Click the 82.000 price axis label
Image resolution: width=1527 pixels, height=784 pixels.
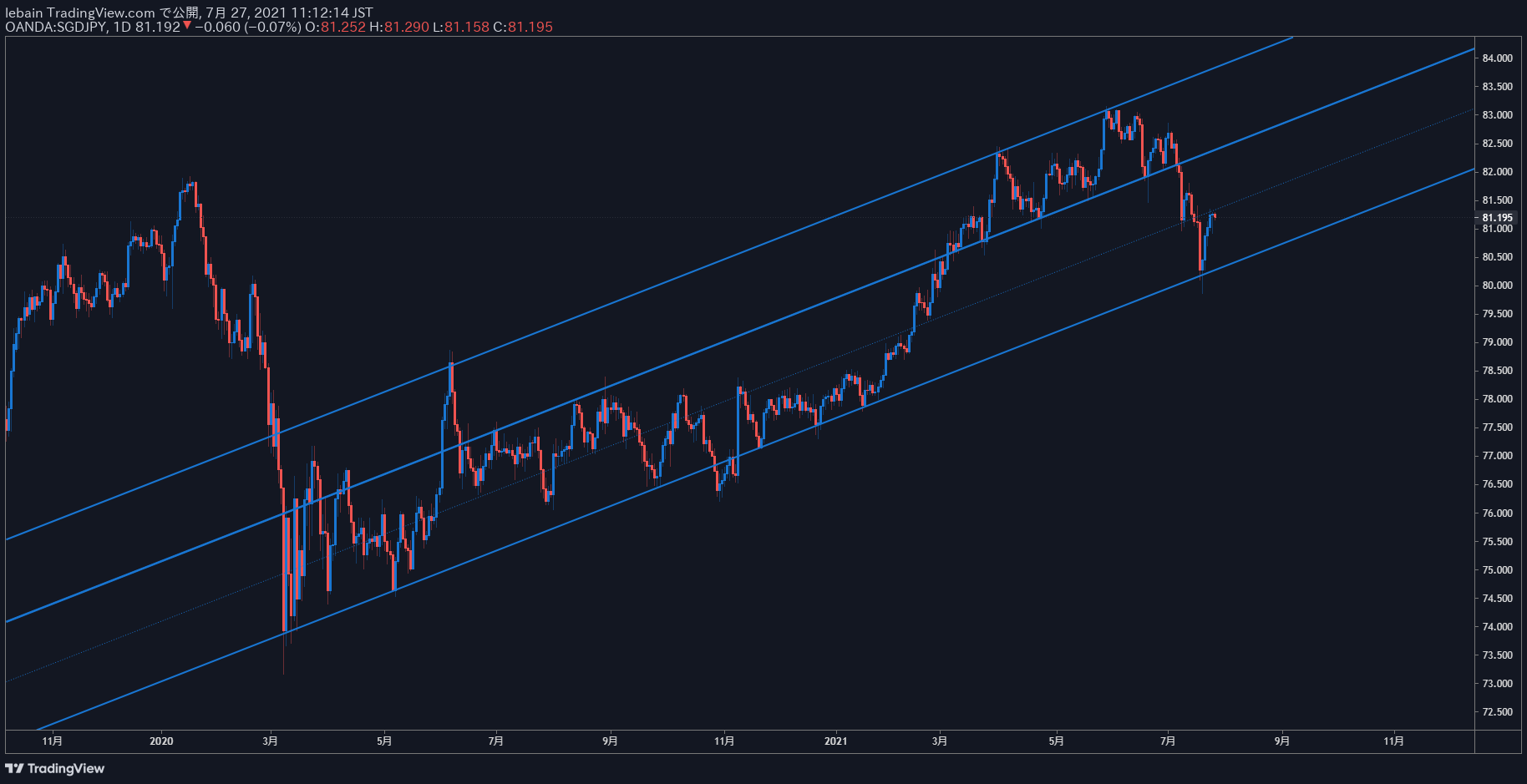tap(1497, 172)
